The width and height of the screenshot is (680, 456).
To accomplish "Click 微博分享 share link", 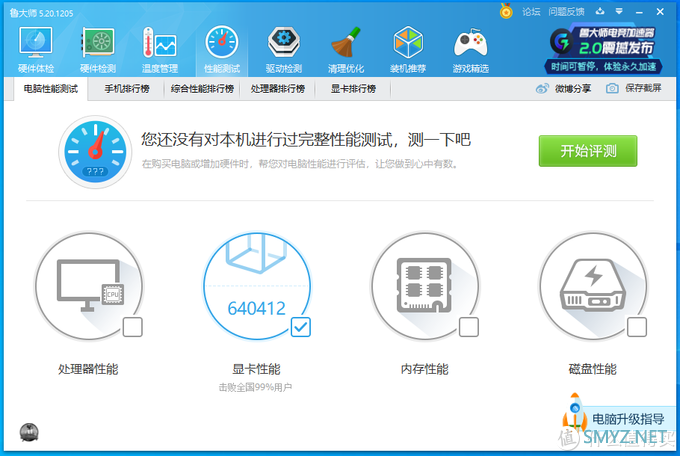I will [573, 89].
